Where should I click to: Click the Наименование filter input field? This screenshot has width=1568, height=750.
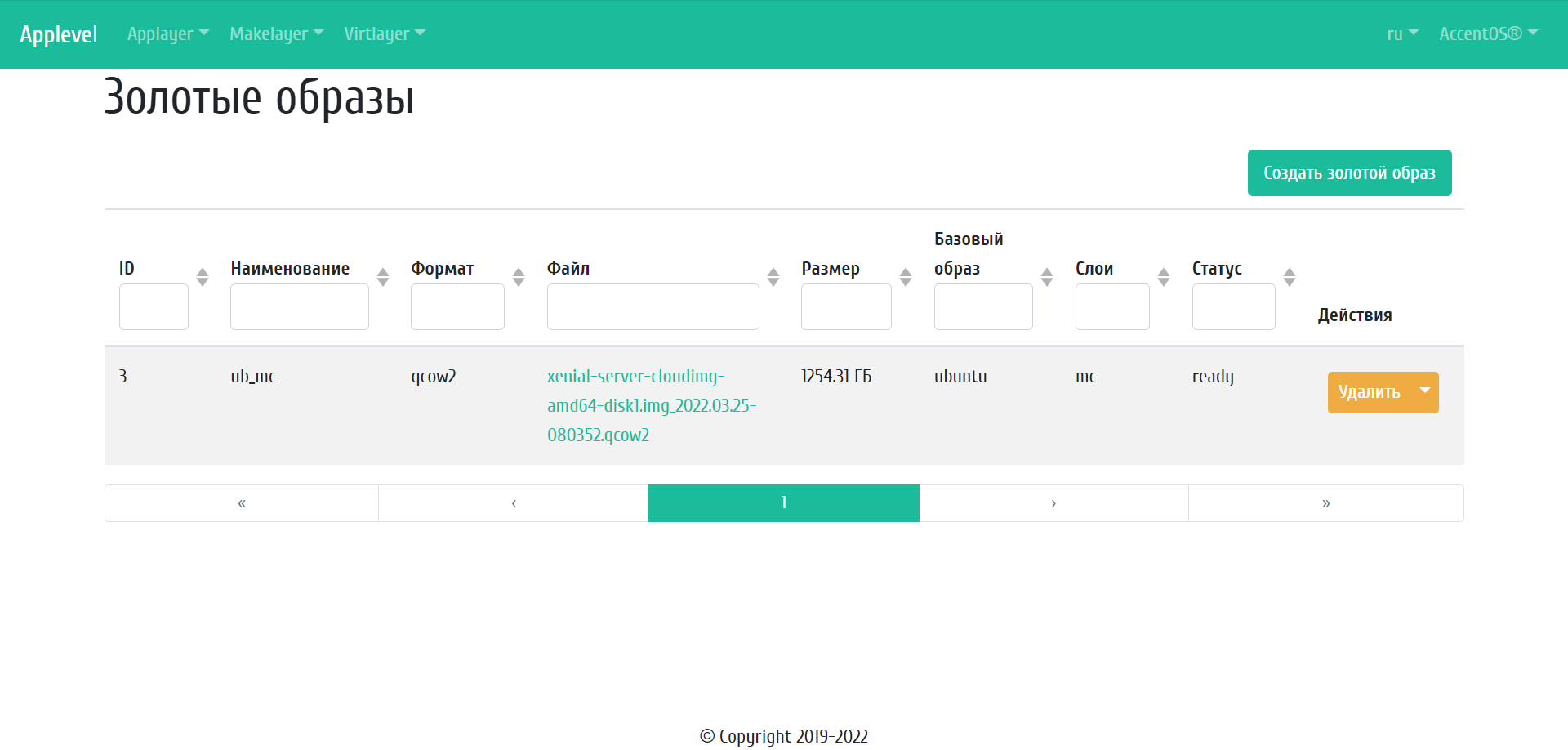point(299,307)
